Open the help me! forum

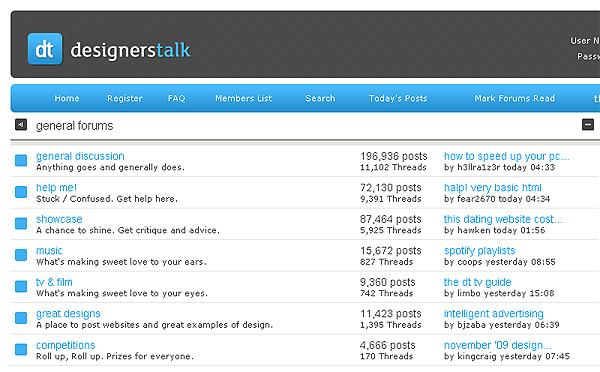56,188
